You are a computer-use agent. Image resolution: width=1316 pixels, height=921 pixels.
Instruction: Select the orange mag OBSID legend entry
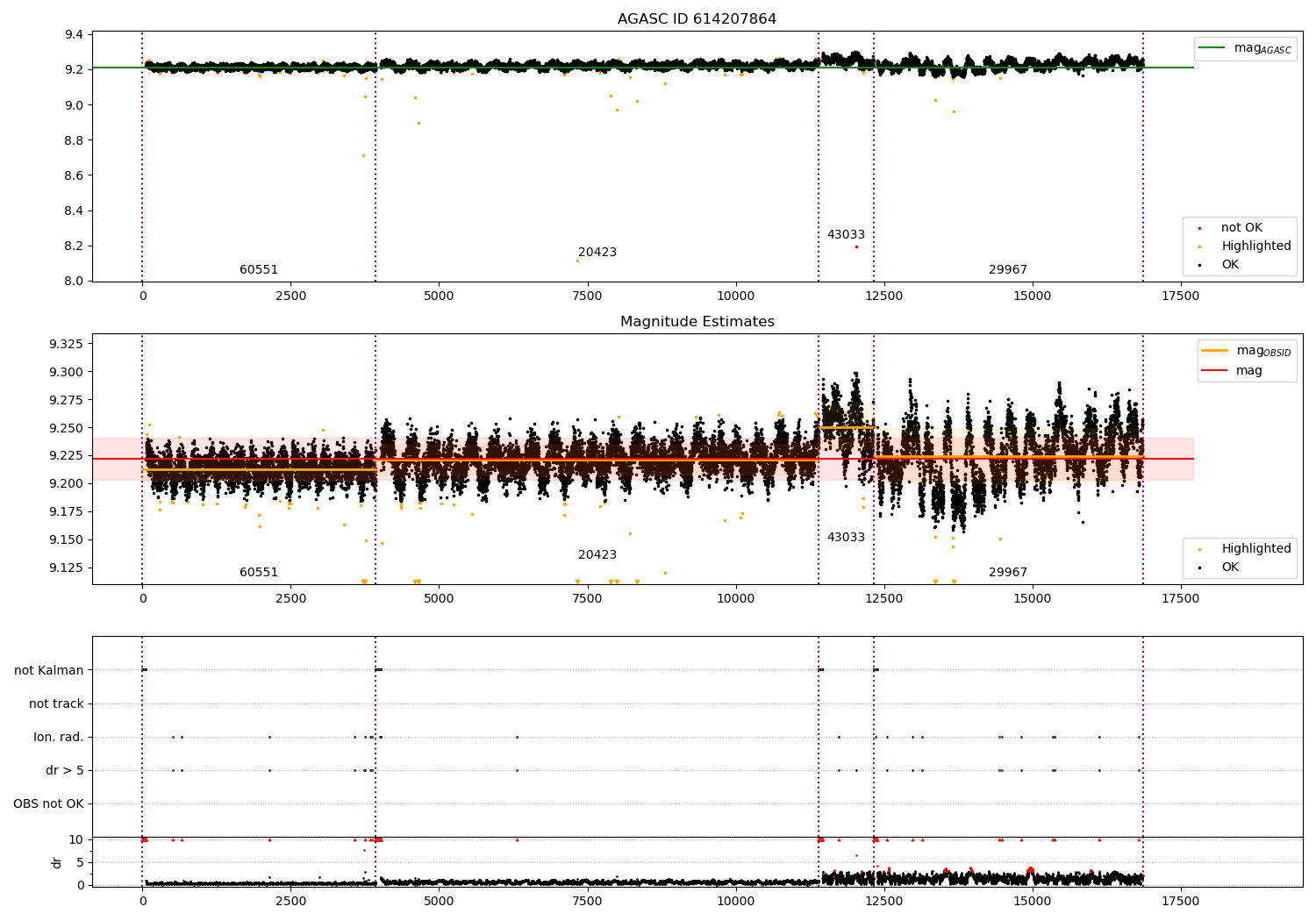coord(1247,351)
